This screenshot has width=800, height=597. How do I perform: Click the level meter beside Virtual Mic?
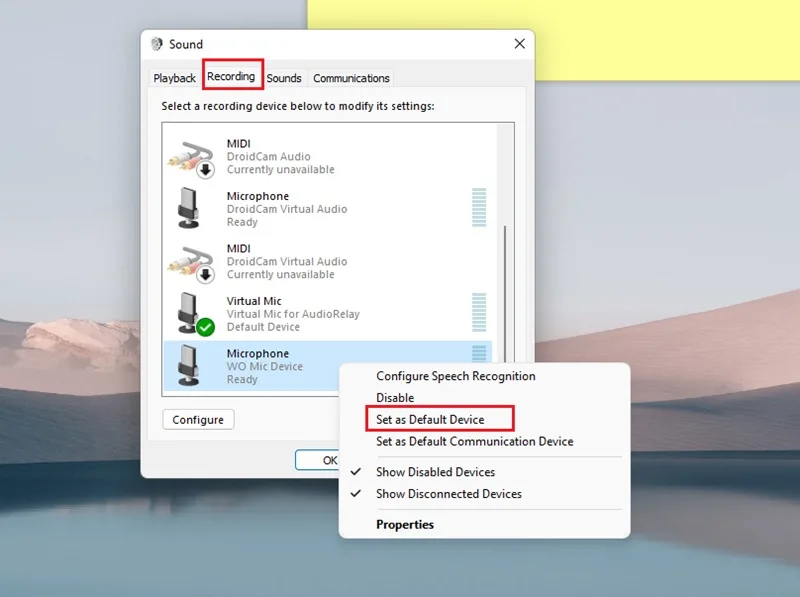tap(479, 312)
